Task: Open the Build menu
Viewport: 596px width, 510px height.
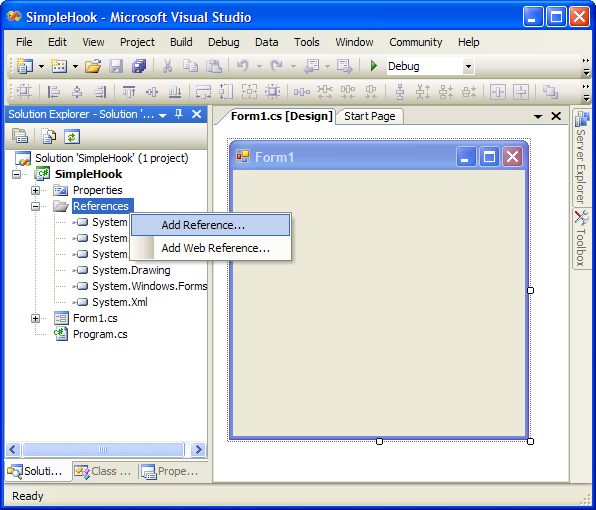Action: (181, 42)
